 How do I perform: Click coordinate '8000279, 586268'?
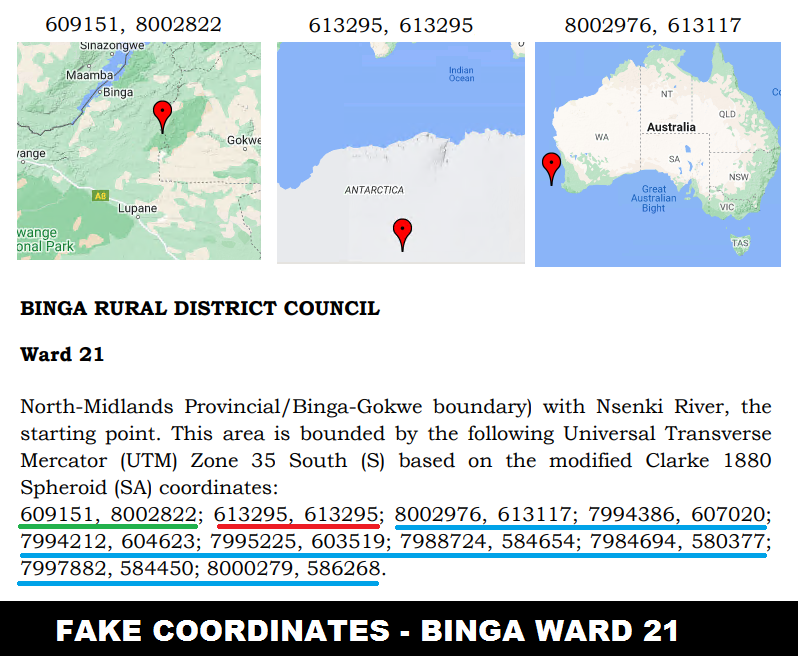tap(294, 568)
